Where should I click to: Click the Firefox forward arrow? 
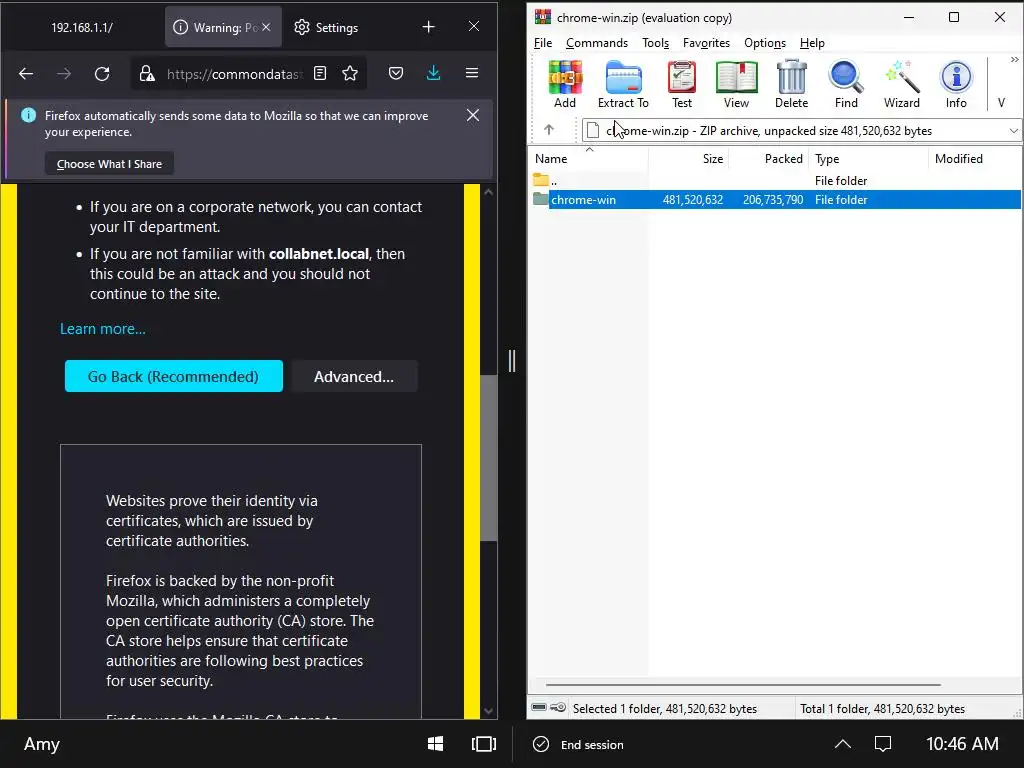point(64,74)
